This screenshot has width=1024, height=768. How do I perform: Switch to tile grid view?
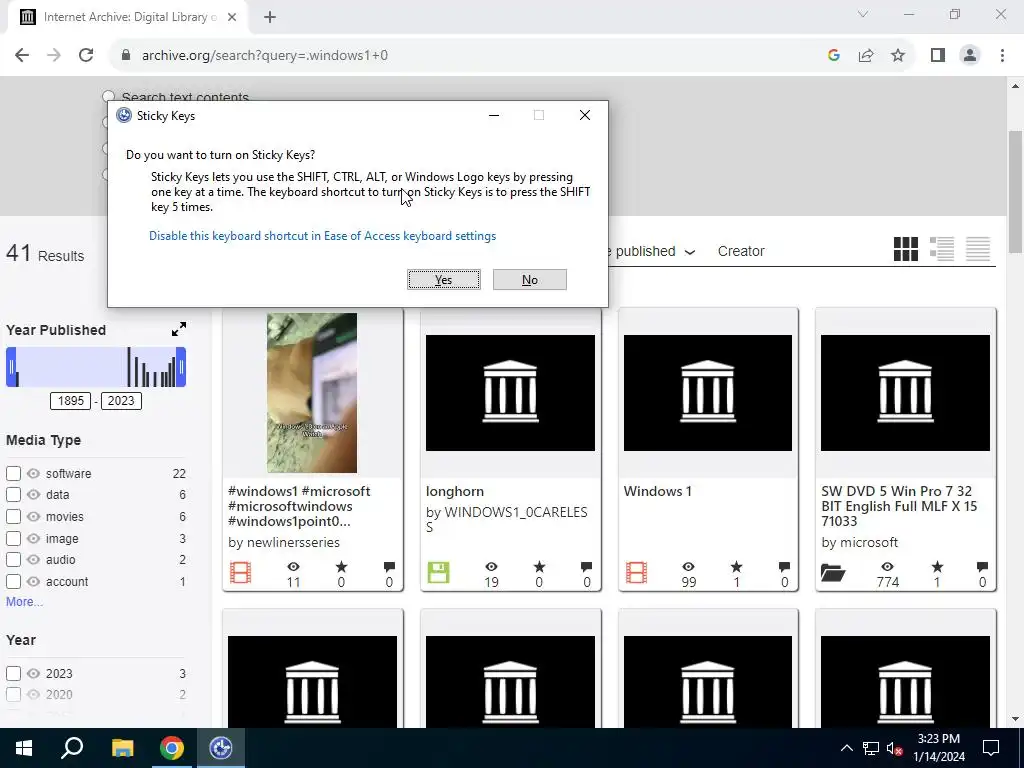(906, 249)
